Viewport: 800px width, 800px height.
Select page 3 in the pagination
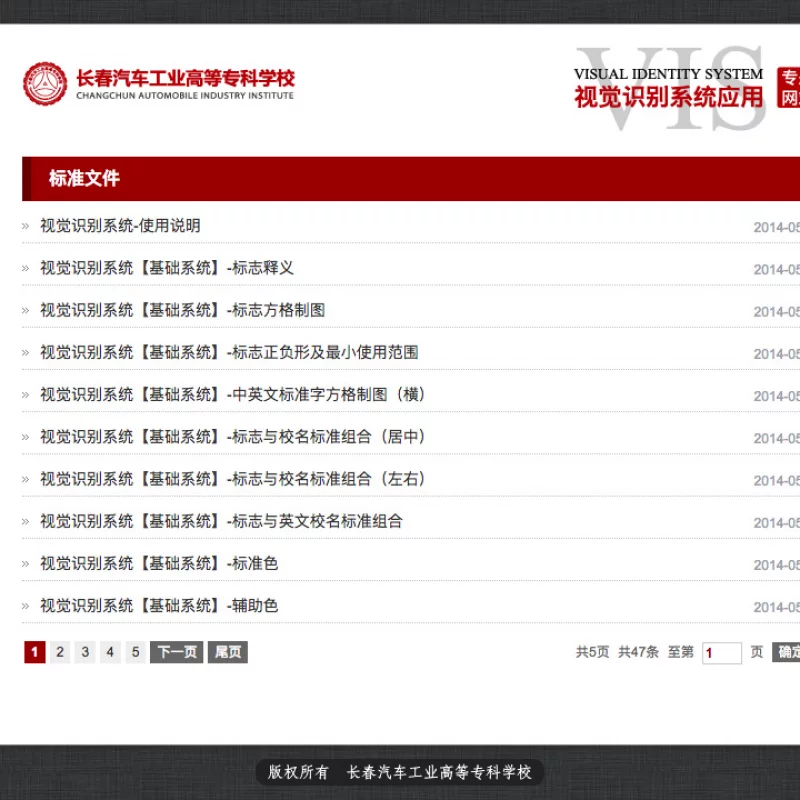85,651
